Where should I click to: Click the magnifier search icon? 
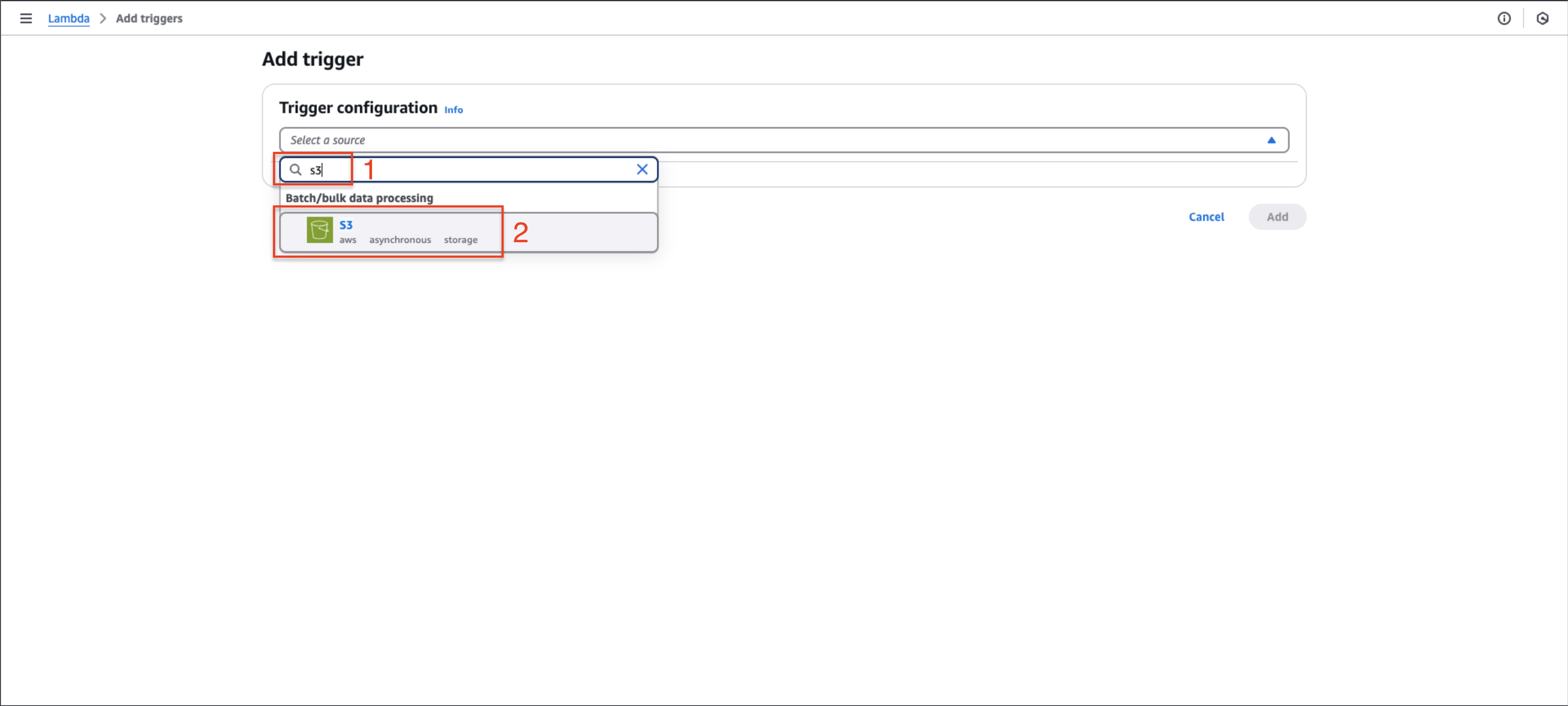point(295,169)
